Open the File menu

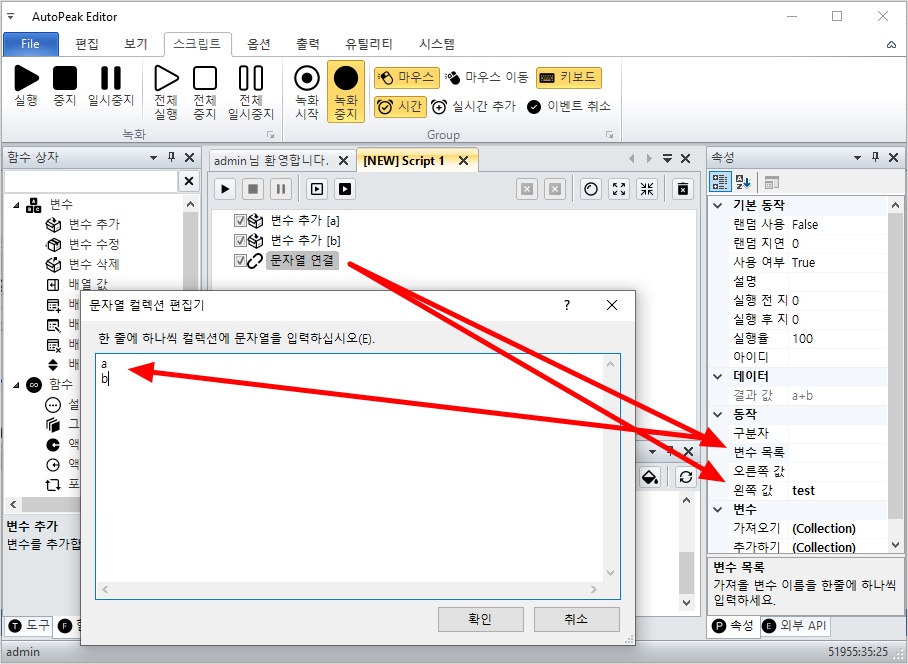(x=31, y=44)
